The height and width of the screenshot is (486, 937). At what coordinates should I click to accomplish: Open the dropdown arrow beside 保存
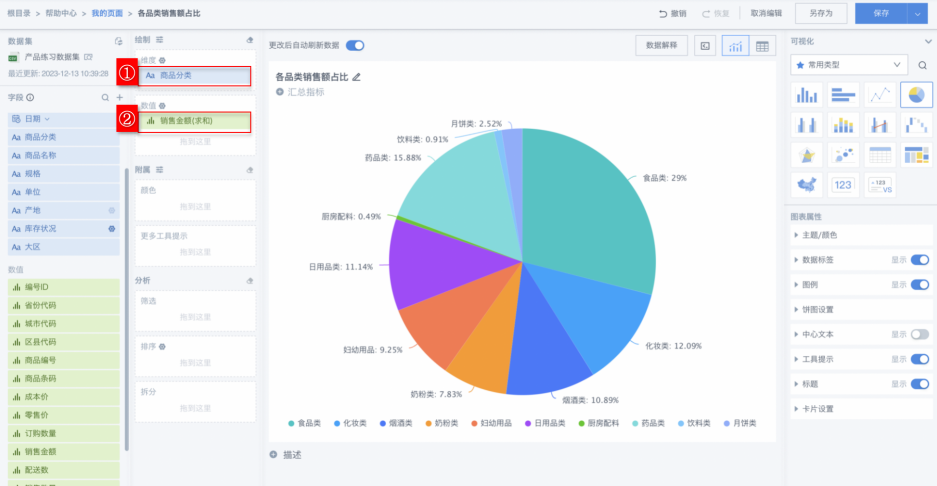917,13
